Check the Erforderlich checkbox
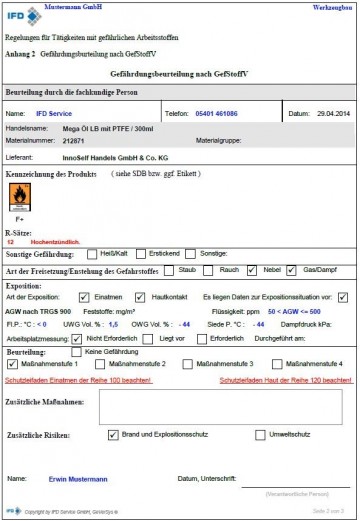 click(x=202, y=339)
